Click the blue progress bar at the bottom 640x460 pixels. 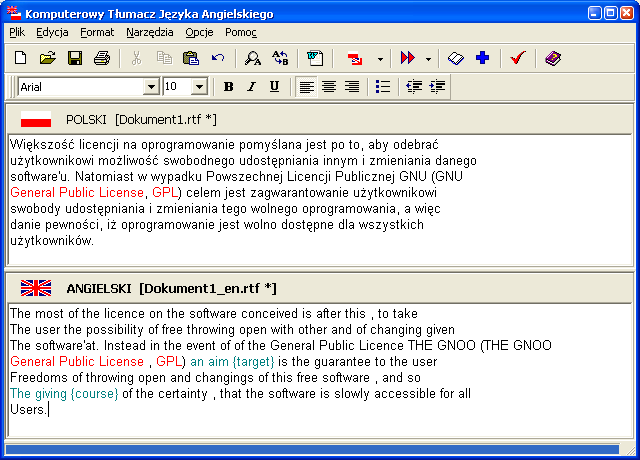[312, 450]
